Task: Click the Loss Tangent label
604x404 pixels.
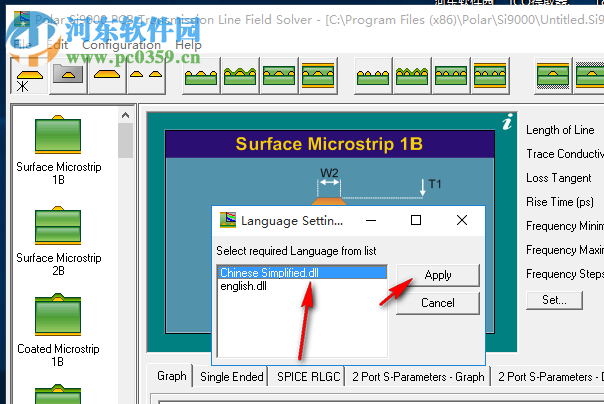Action: click(559, 178)
